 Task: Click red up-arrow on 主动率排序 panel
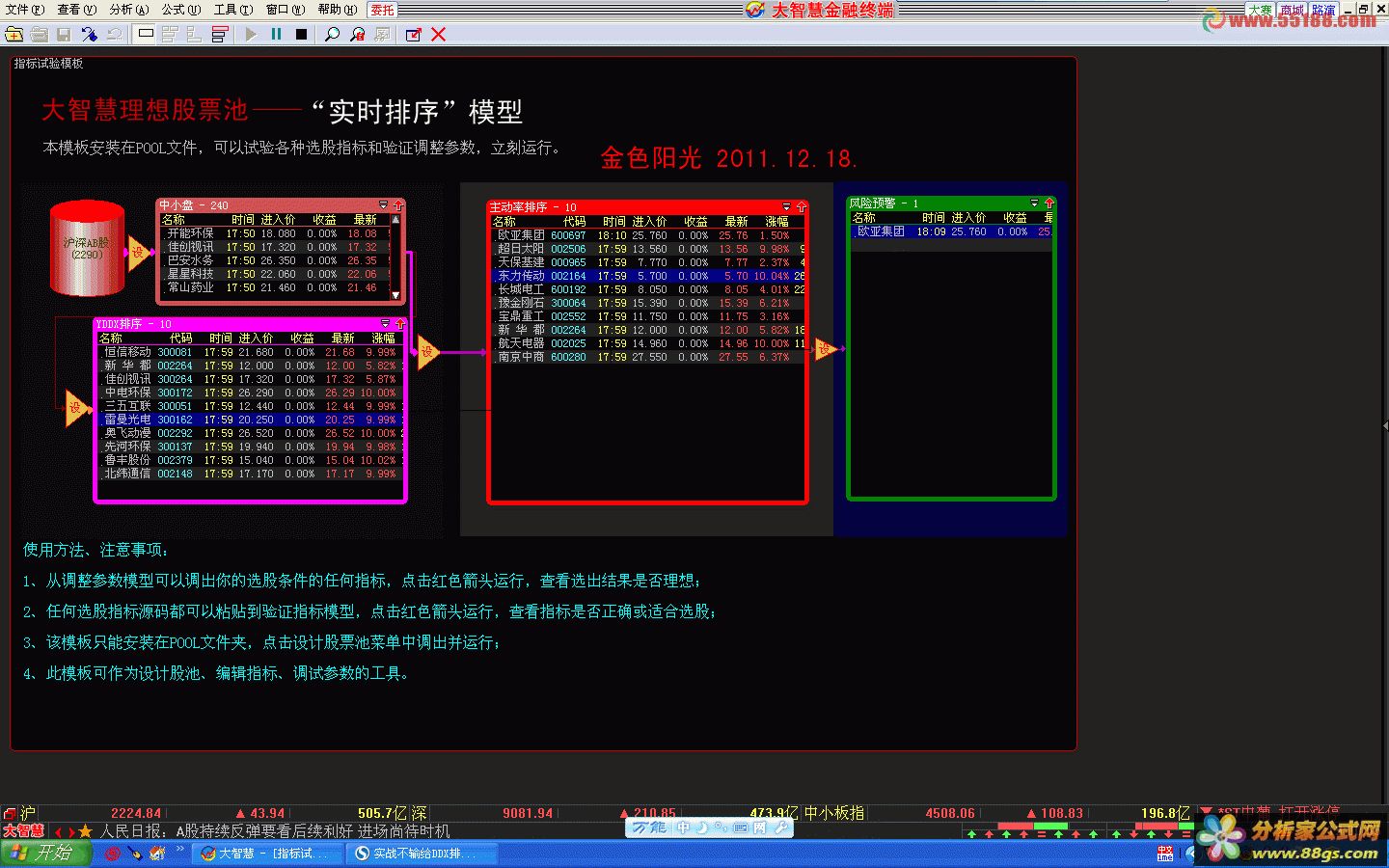point(801,207)
